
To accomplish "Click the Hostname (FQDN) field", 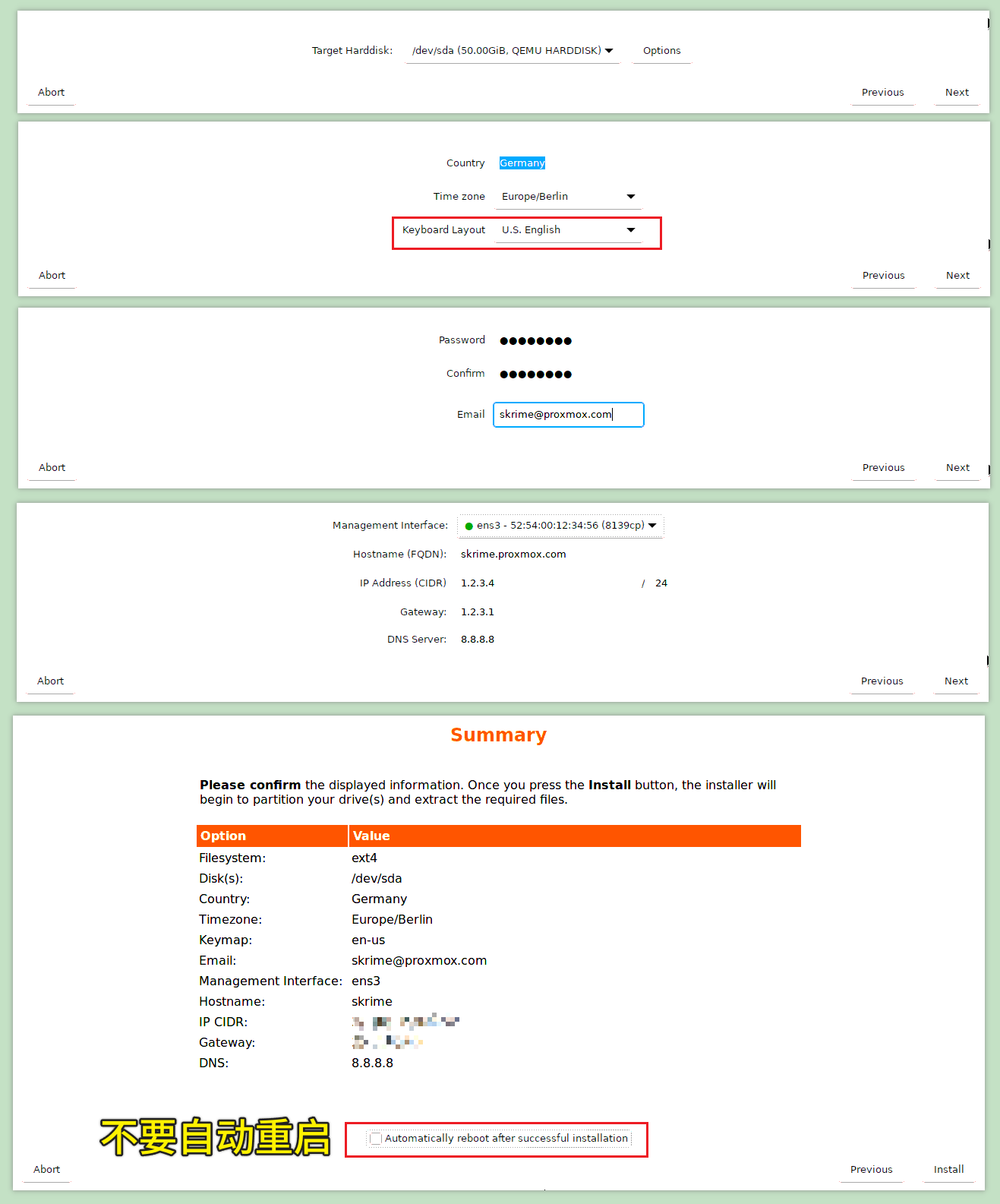I will click(x=547, y=555).
